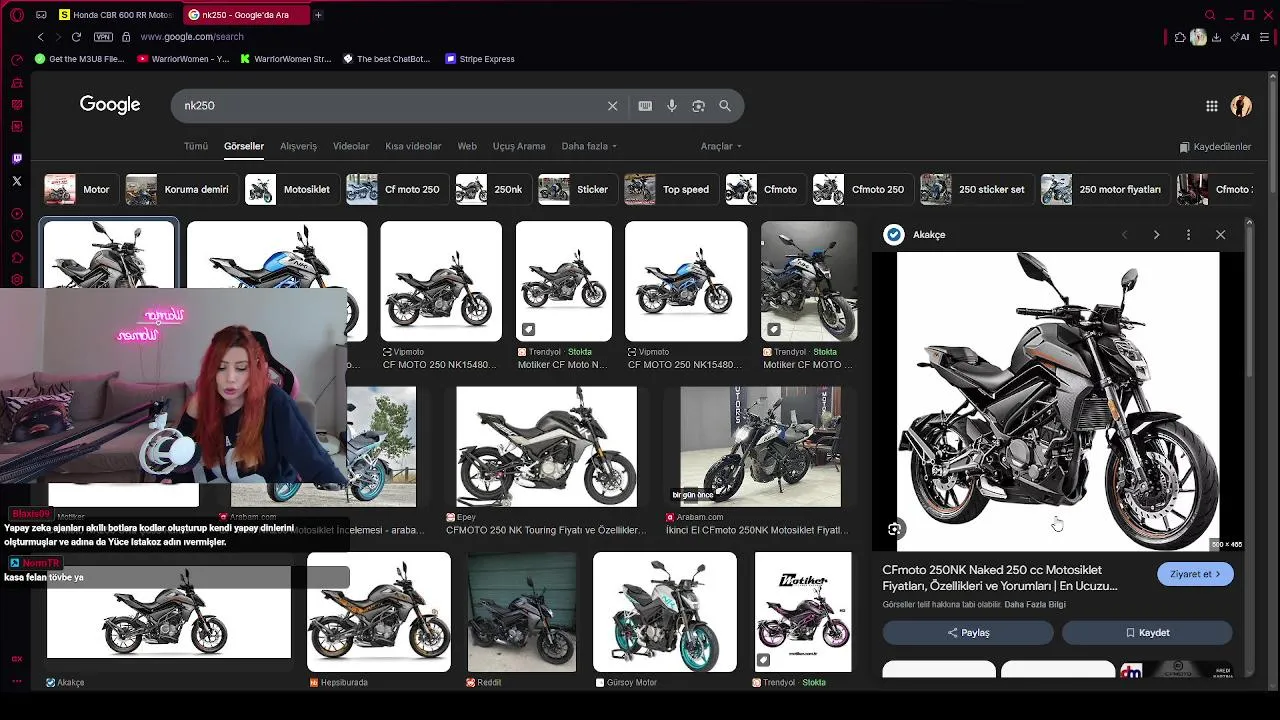Show previous image in preview panel
The height and width of the screenshot is (720, 1280).
[1124, 235]
